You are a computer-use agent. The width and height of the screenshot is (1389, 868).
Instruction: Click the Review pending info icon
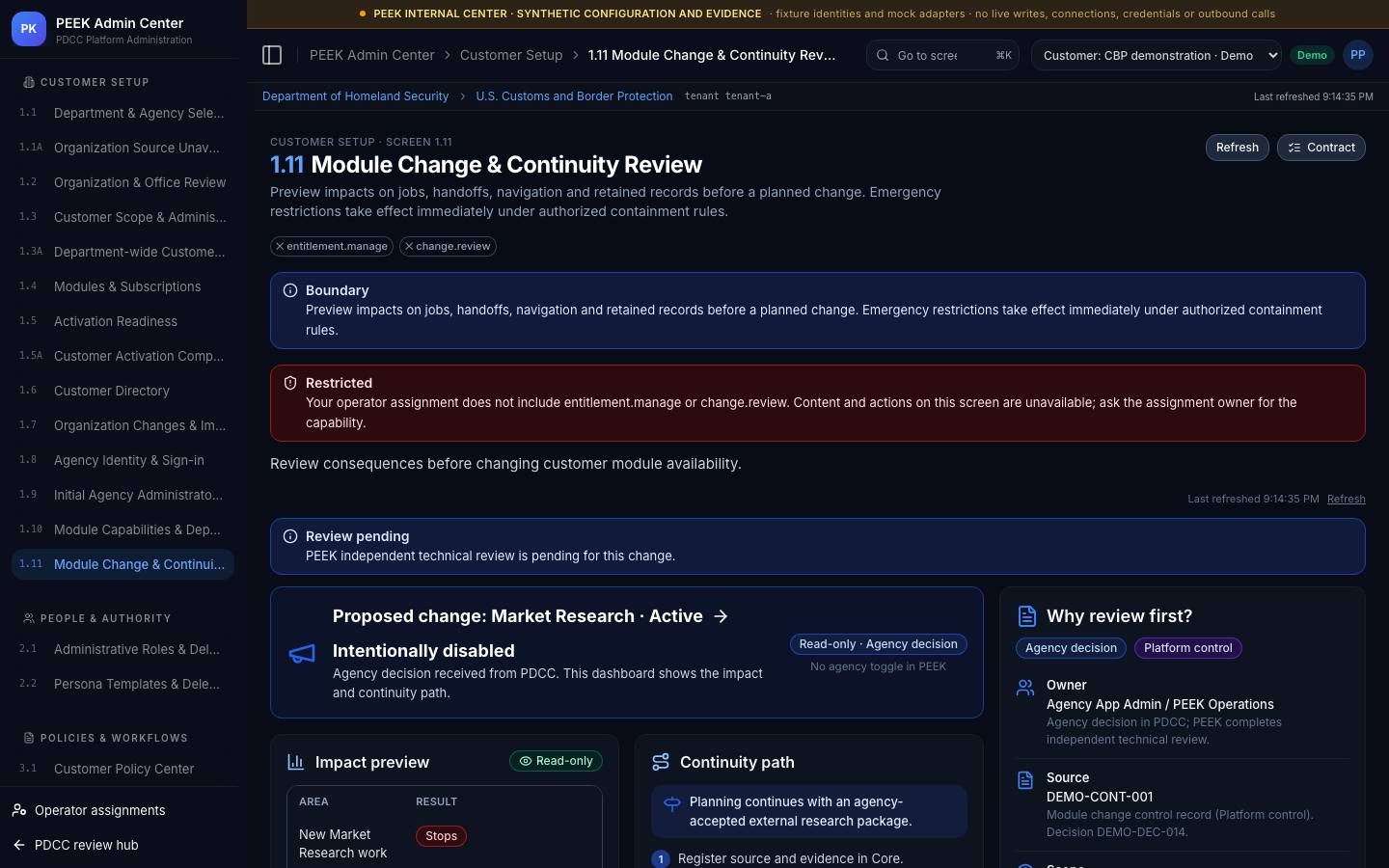pos(290,536)
